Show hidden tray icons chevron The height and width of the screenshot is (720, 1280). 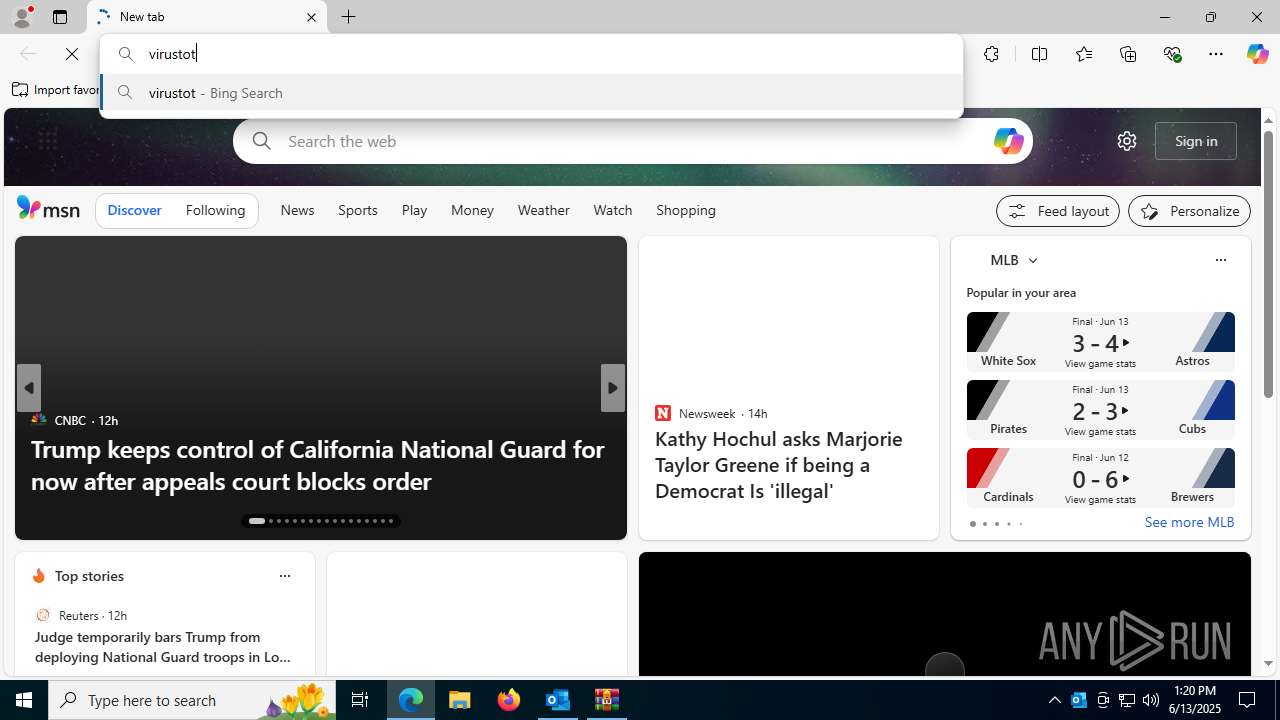[x=1054, y=700]
